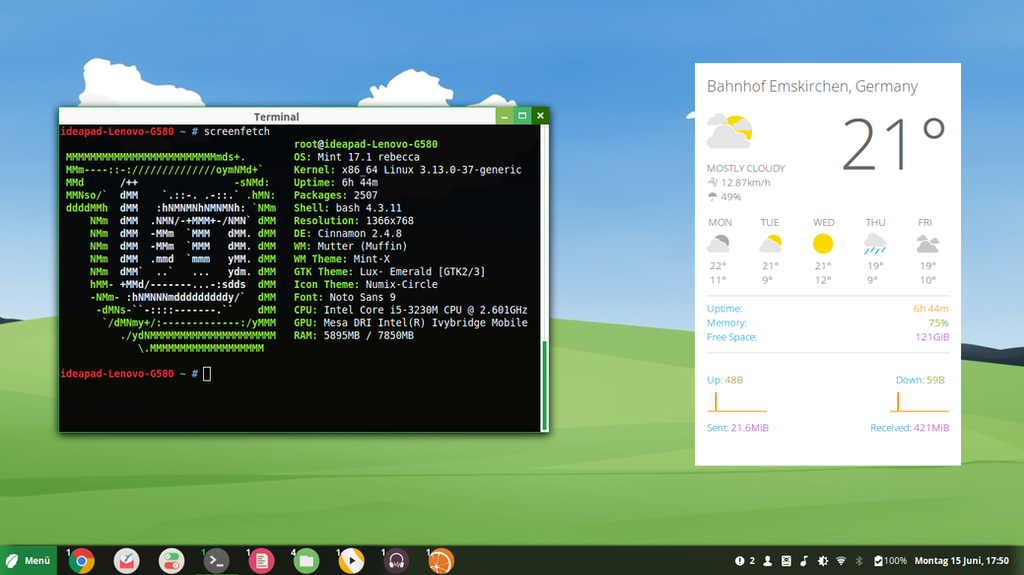This screenshot has width=1024, height=575.
Task: Click the 'GPU: Mesa DRI Intel(R) Ivybridge Mobile' line
Action: point(410,323)
